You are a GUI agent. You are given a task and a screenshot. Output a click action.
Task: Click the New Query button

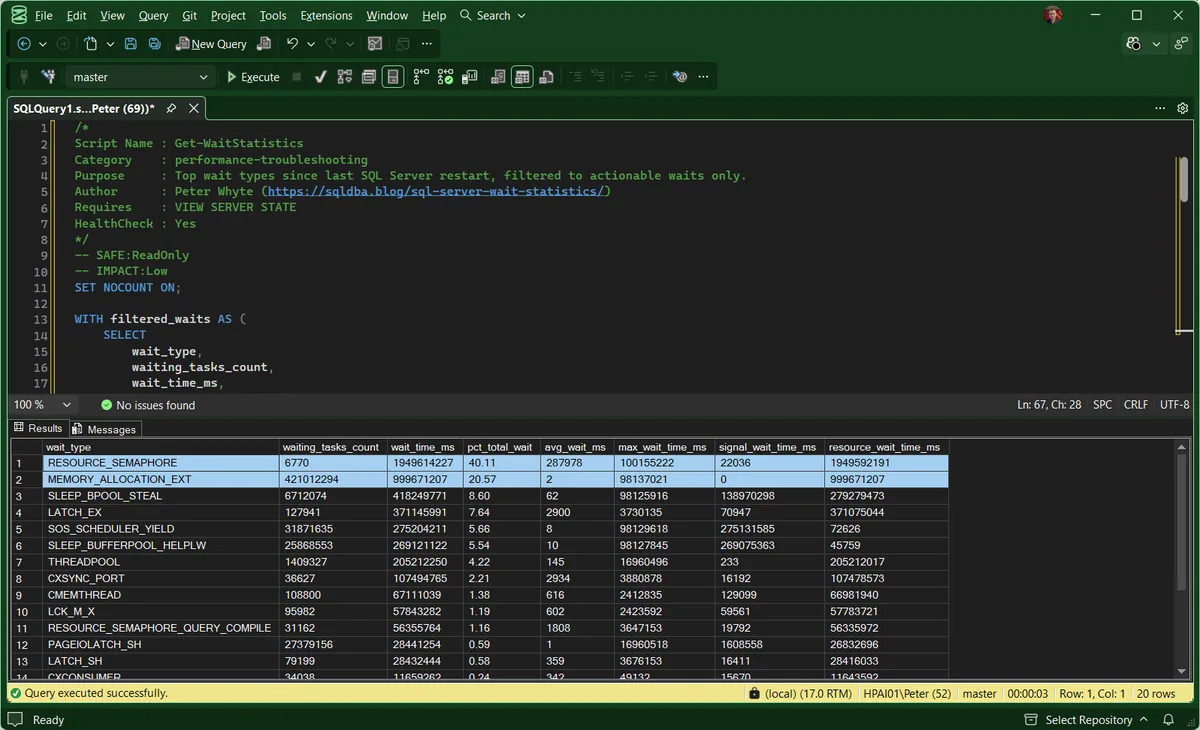[211, 44]
